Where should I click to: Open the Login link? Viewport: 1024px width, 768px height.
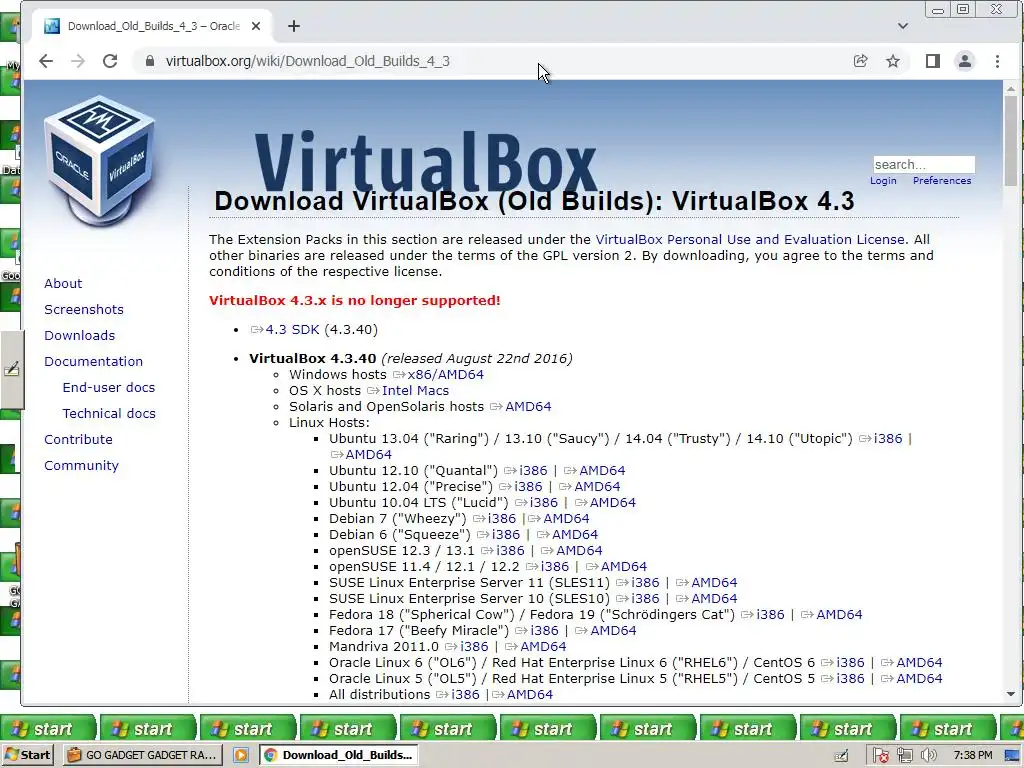click(883, 181)
